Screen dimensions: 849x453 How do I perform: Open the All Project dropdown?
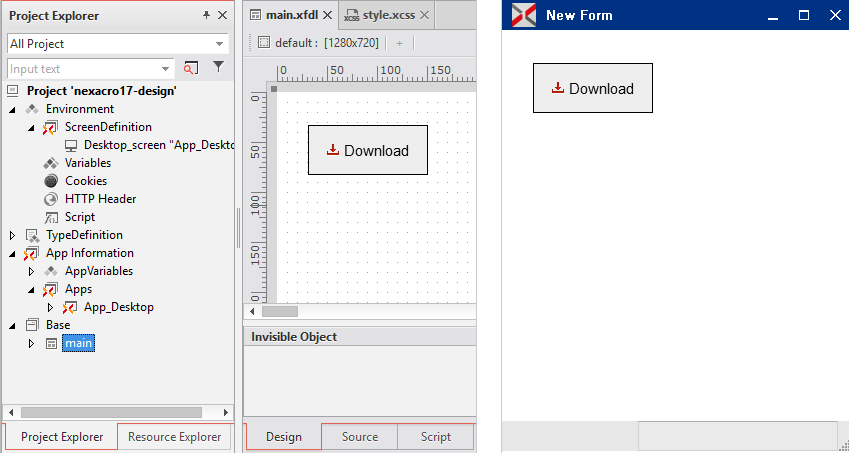point(118,44)
